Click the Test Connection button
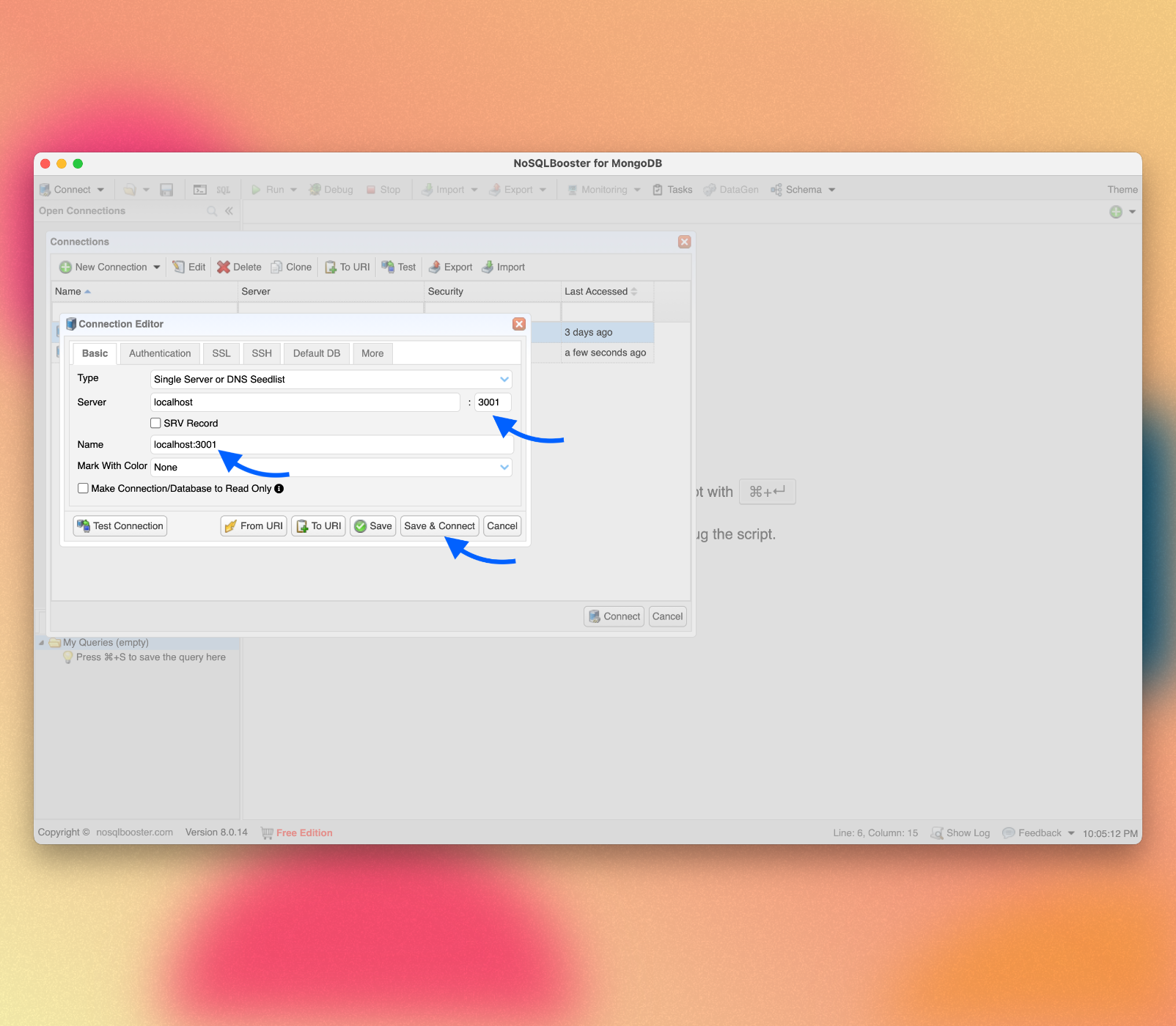The image size is (1176, 1026). click(120, 526)
